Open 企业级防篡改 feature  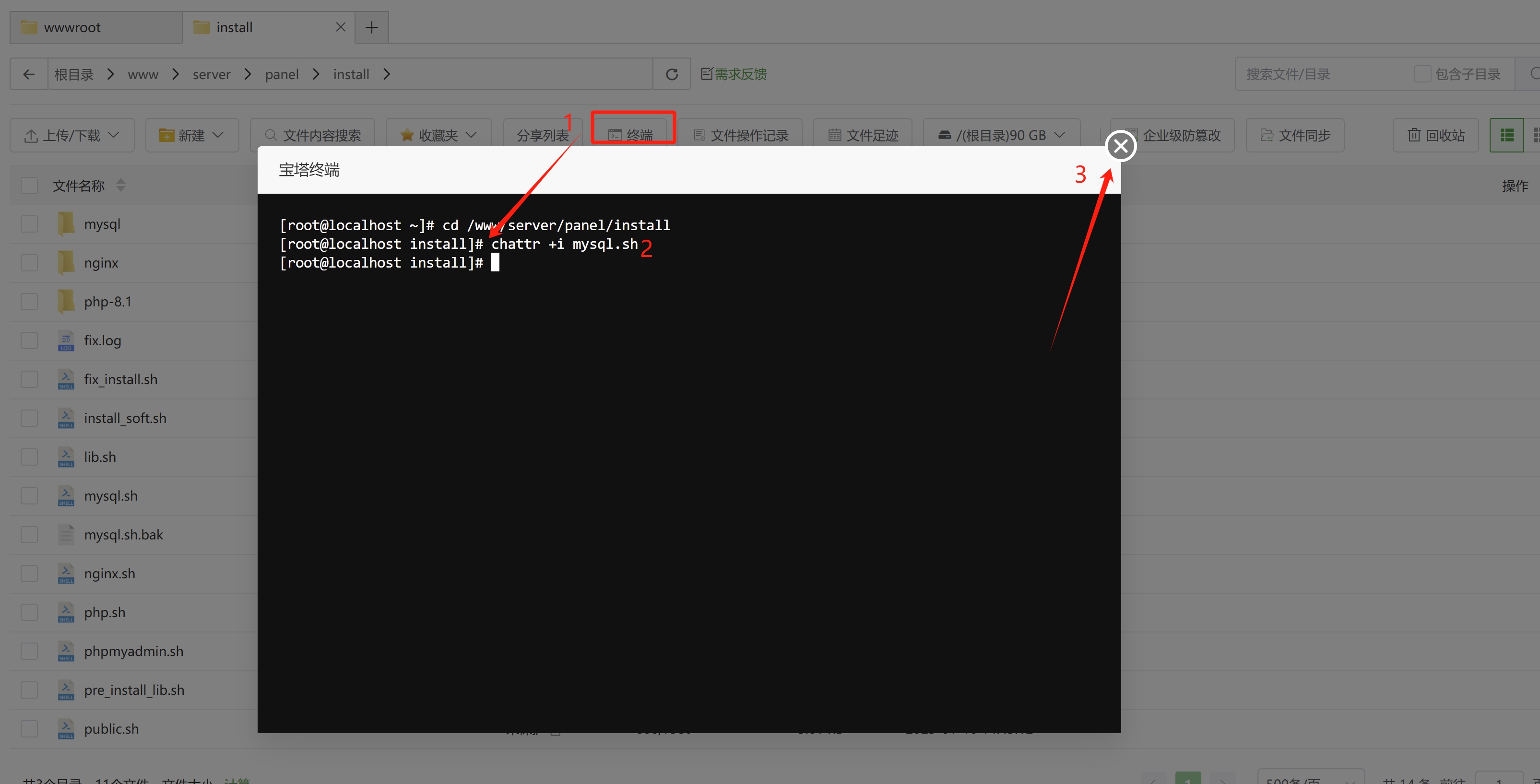tap(1173, 136)
